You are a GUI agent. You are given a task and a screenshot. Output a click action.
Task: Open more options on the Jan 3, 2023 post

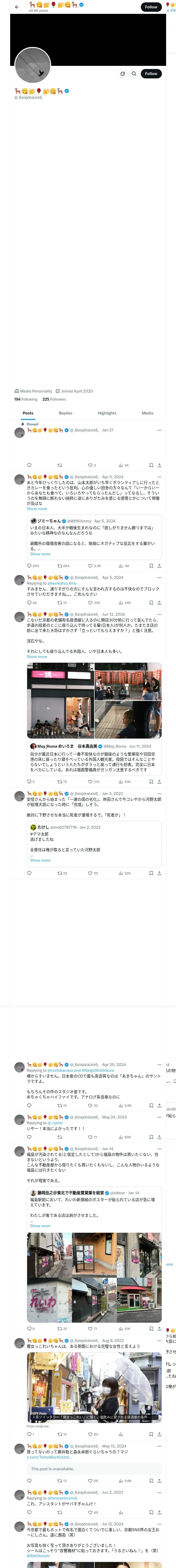pos(159,794)
